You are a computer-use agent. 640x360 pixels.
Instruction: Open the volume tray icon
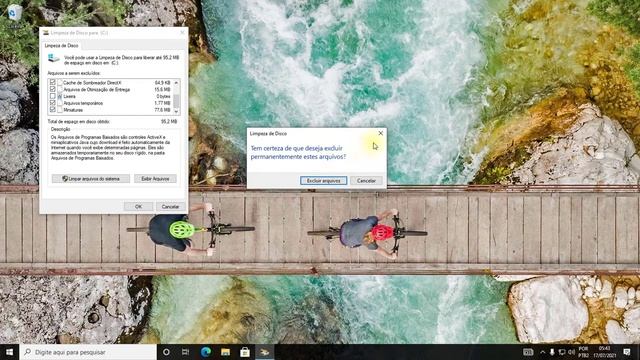pyautogui.click(x=571, y=352)
